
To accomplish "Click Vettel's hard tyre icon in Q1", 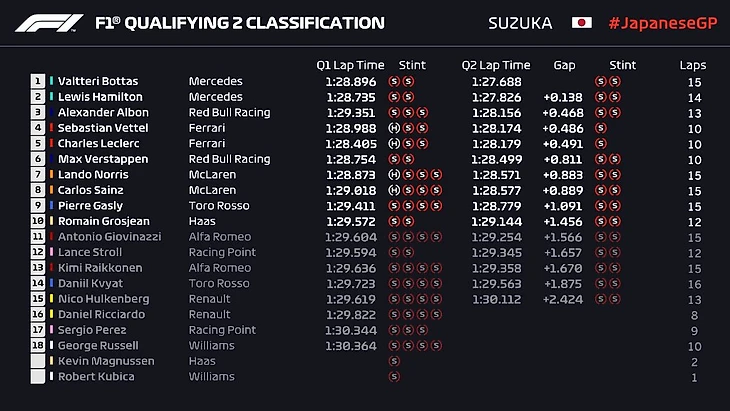I will click(x=393, y=128).
